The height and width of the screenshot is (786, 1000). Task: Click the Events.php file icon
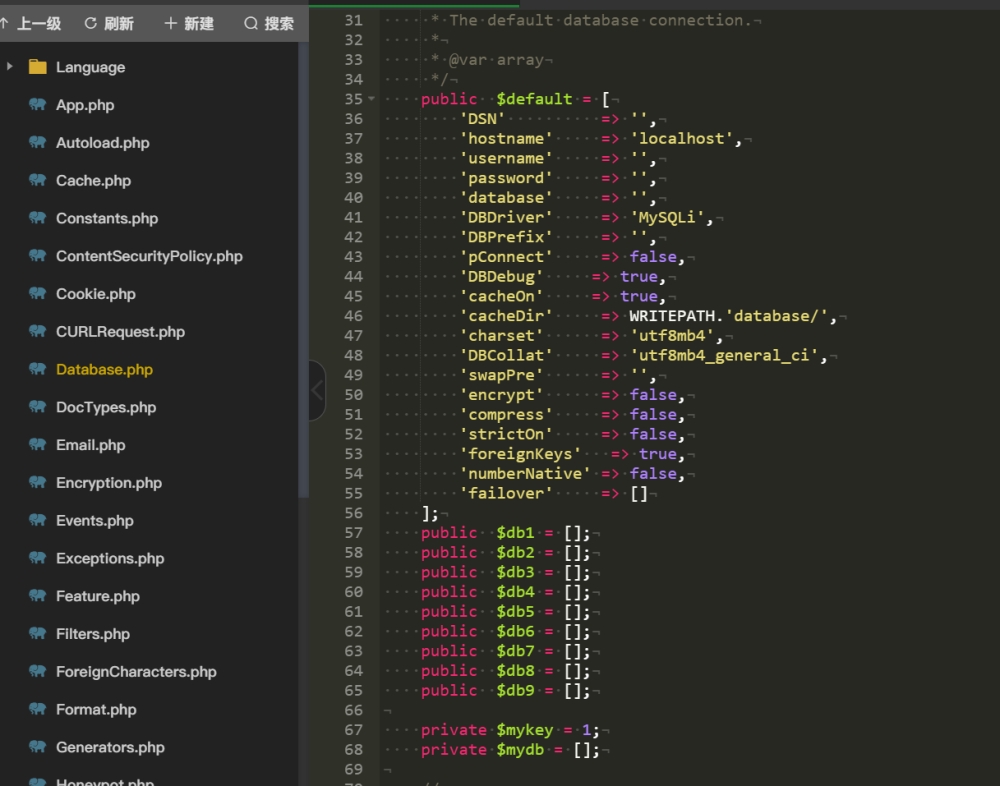(x=38, y=520)
